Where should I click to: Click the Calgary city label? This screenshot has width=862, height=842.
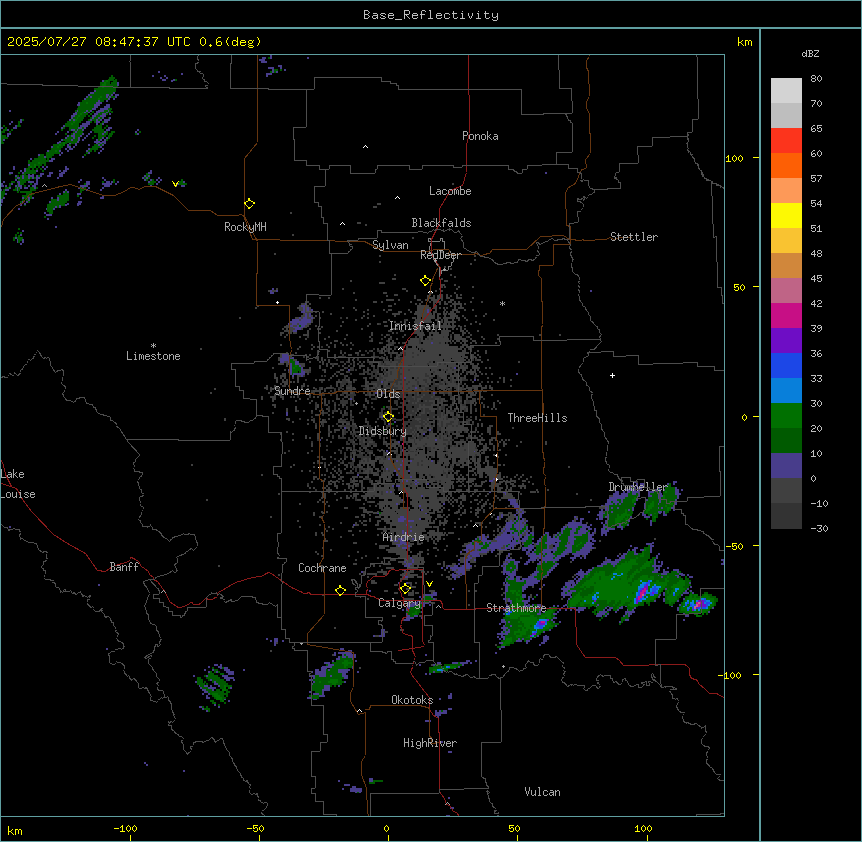tap(399, 603)
